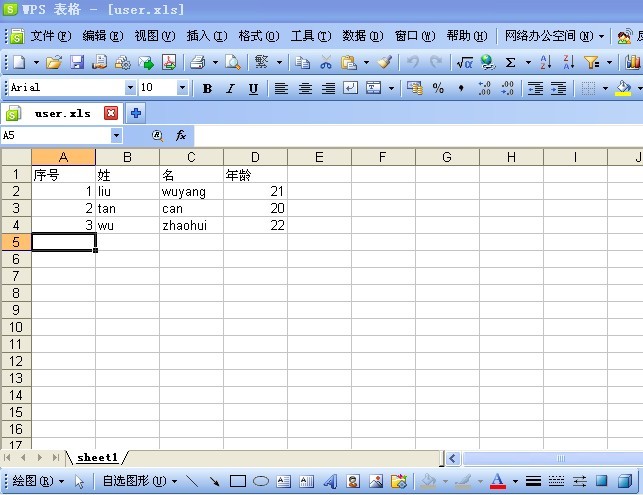
Task: Select the rectangle shape tool
Action: (x=238, y=481)
